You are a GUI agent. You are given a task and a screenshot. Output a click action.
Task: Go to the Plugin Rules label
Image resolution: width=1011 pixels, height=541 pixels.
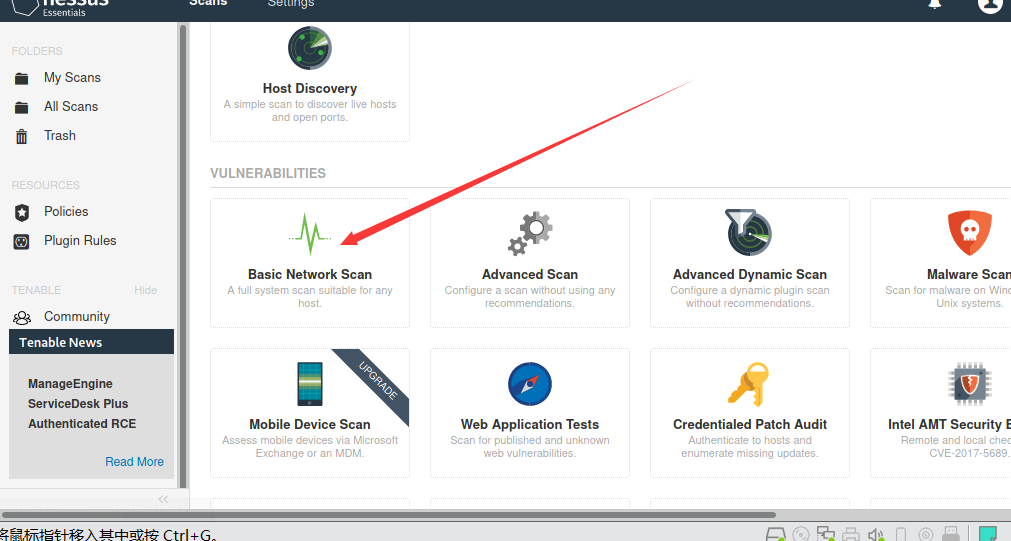pyautogui.click(x=80, y=241)
